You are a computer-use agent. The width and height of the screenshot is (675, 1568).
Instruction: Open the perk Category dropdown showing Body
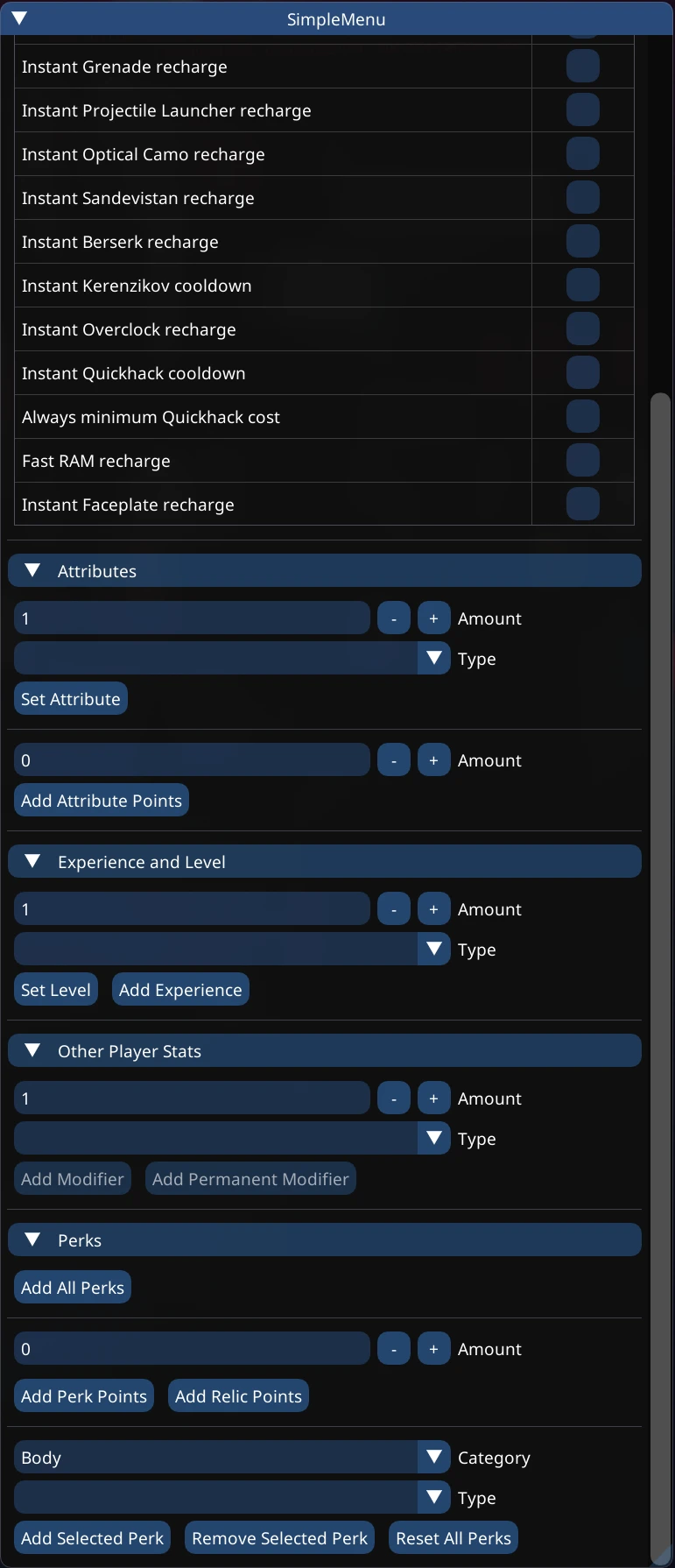tap(432, 1456)
